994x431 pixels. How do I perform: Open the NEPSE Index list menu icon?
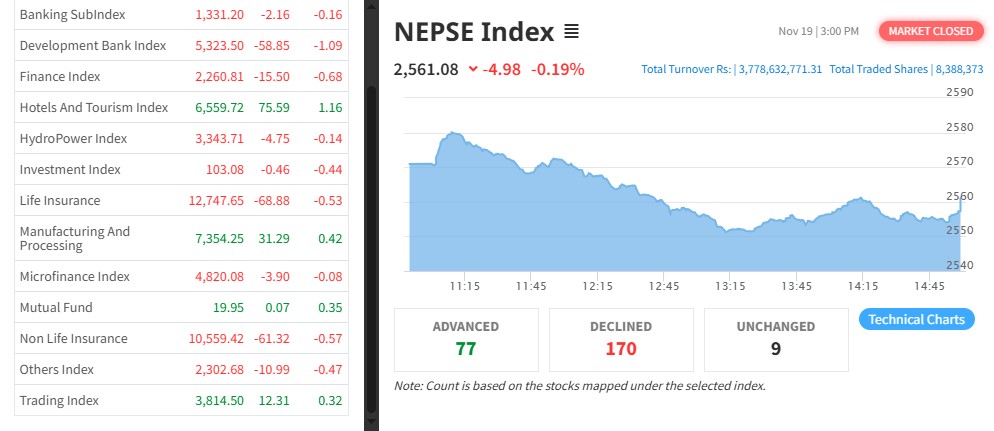(x=571, y=32)
